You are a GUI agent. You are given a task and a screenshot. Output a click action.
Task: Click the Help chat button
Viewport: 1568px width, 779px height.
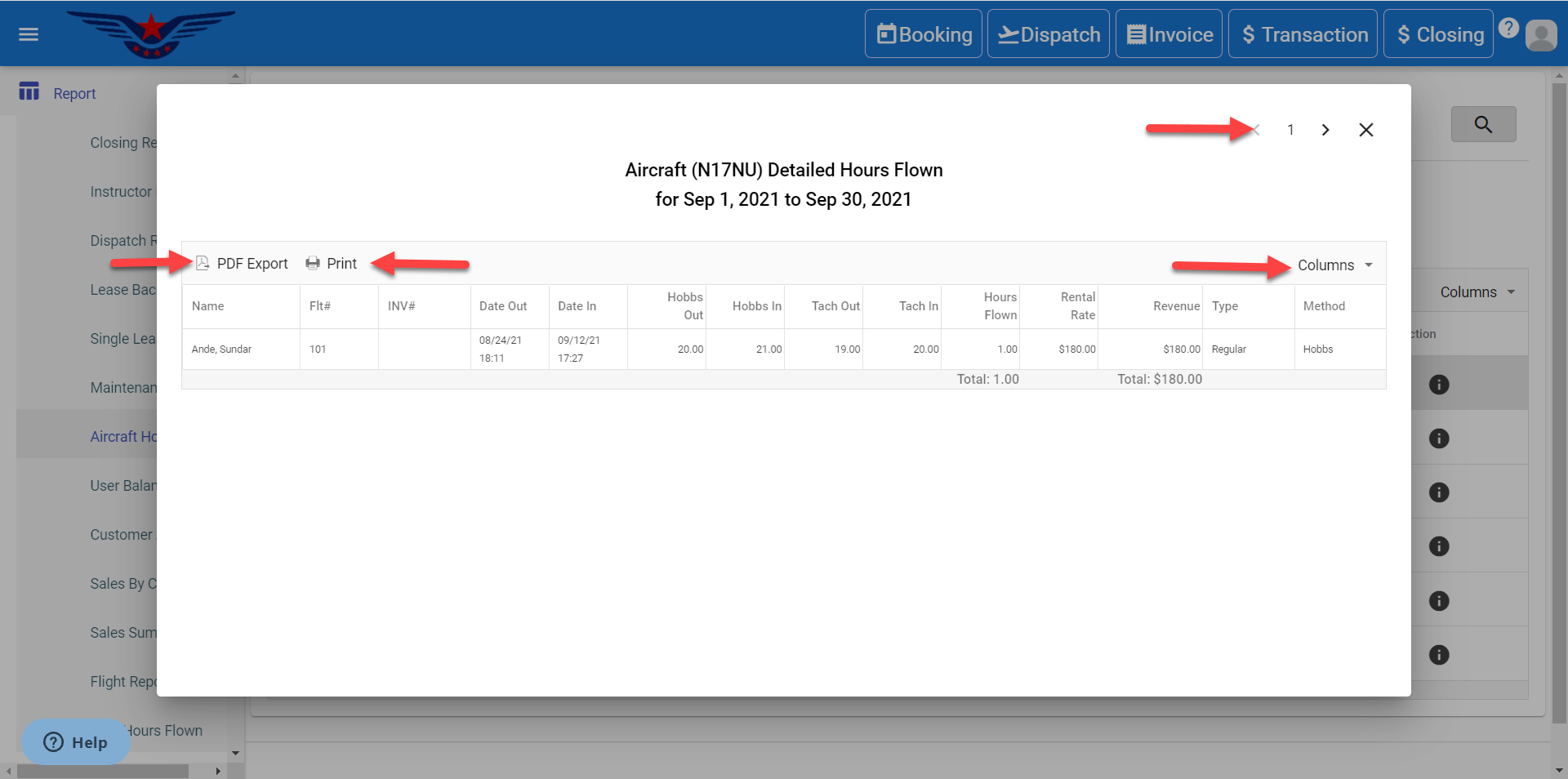tap(75, 742)
